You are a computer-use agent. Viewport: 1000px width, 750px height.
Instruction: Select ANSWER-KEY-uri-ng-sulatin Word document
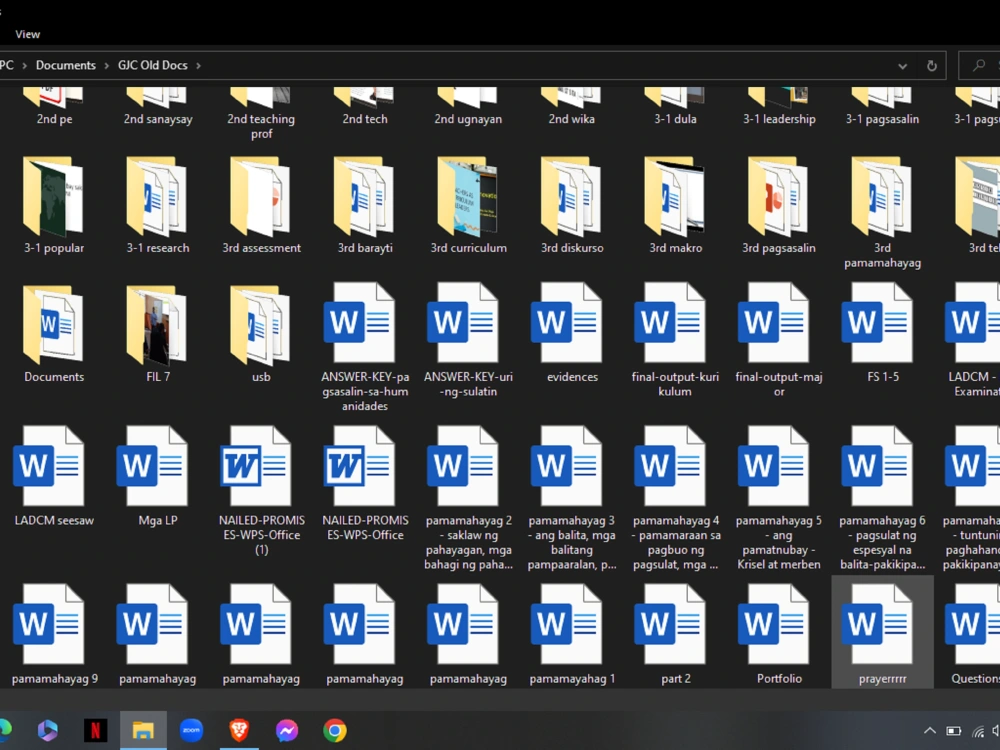click(468, 341)
